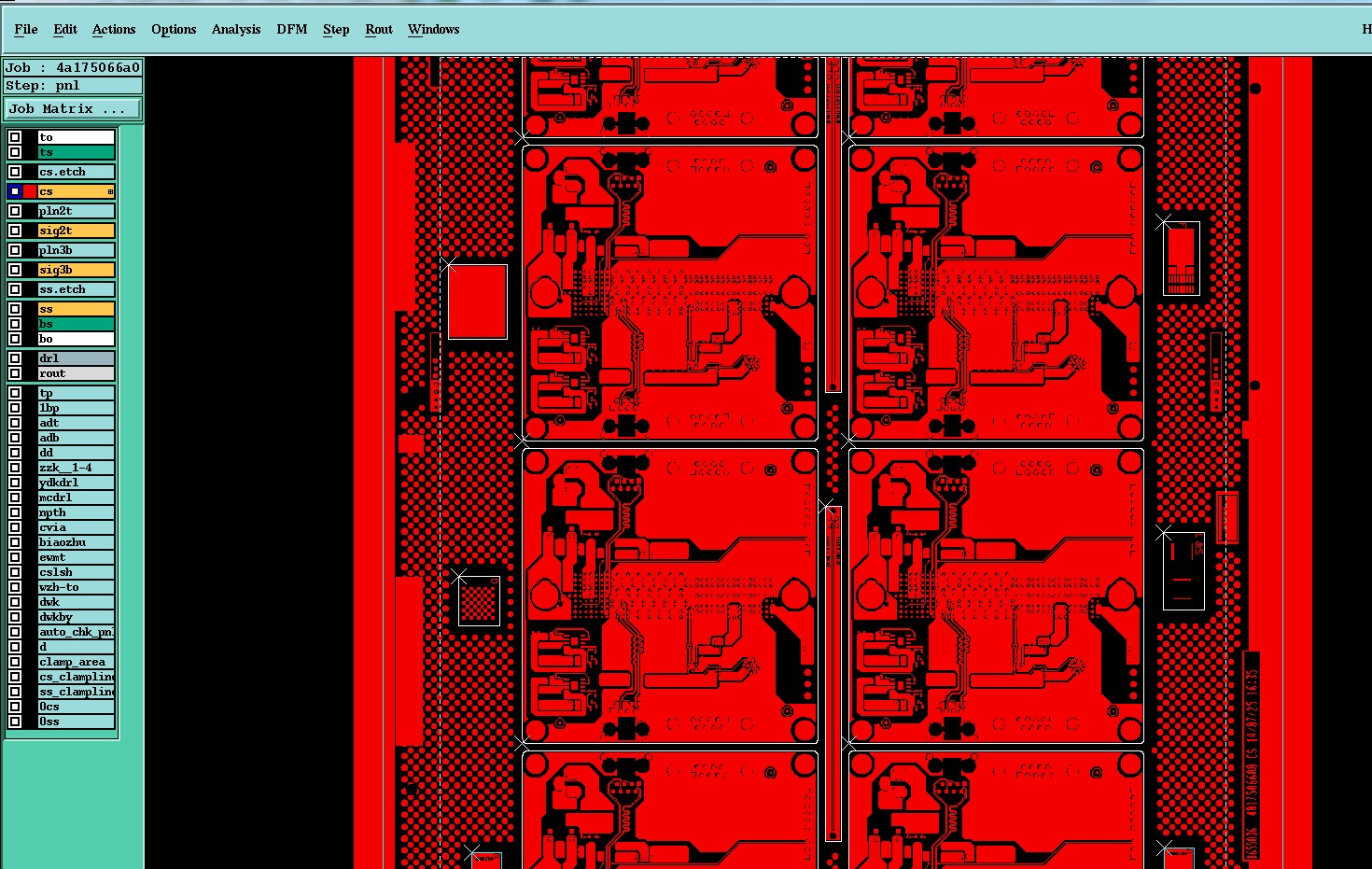
Task: Toggle the active cs layer checkbox
Action: click(15, 191)
